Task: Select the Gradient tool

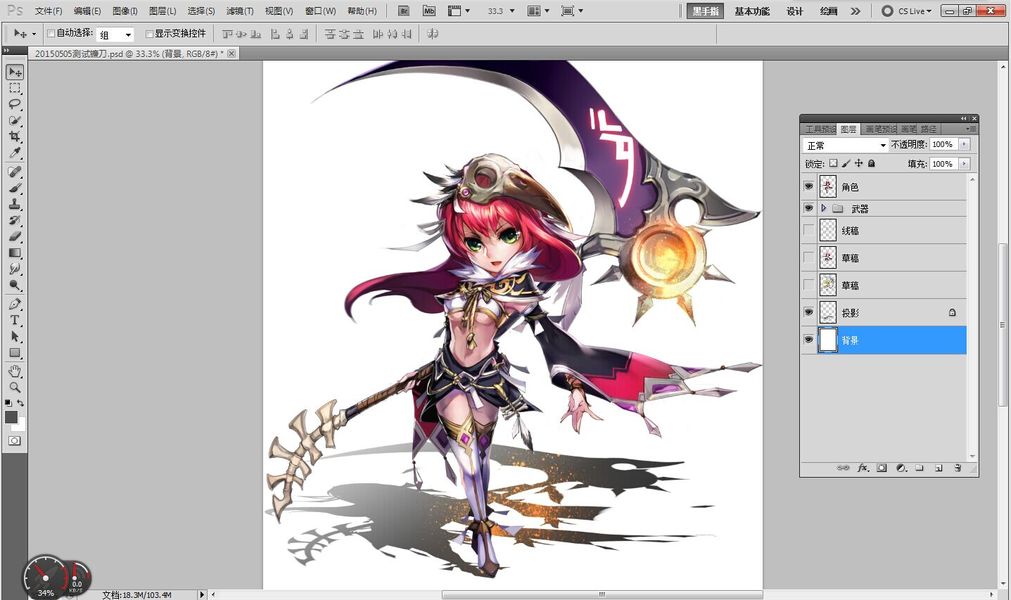Action: click(15, 253)
